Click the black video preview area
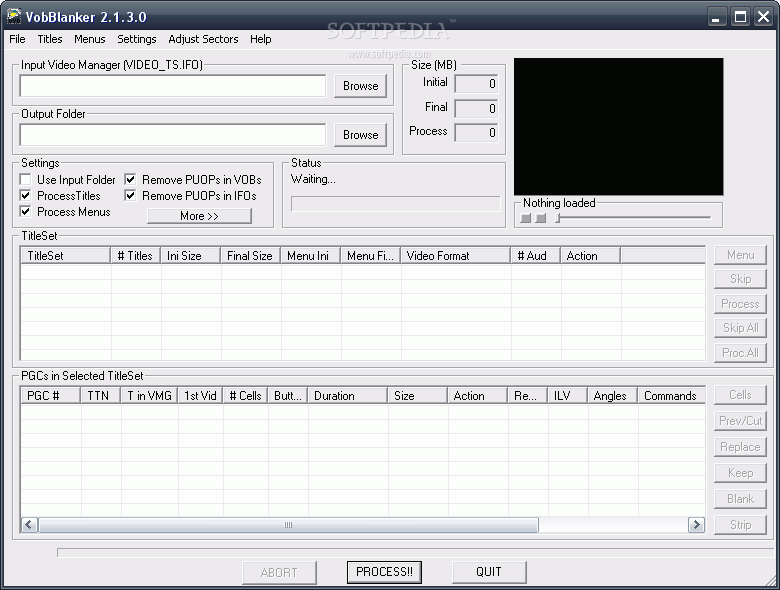 618,126
